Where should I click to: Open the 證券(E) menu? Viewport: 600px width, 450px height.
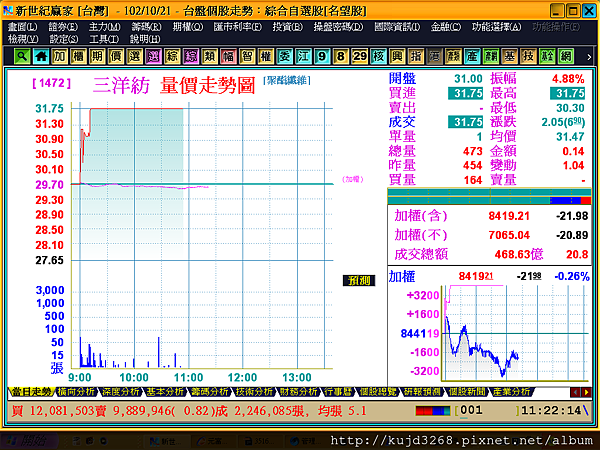click(x=63, y=27)
